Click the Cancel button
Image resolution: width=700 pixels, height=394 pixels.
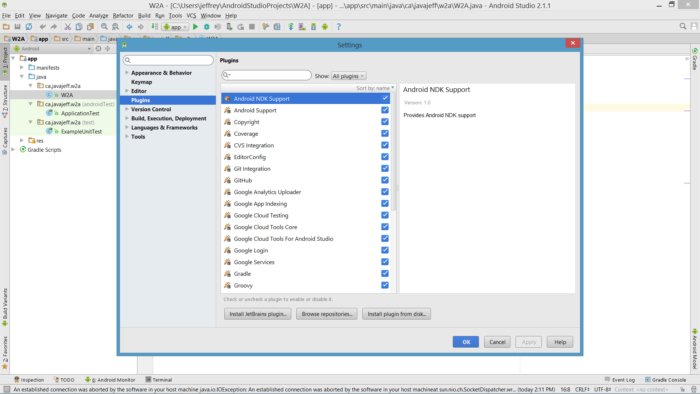(497, 342)
